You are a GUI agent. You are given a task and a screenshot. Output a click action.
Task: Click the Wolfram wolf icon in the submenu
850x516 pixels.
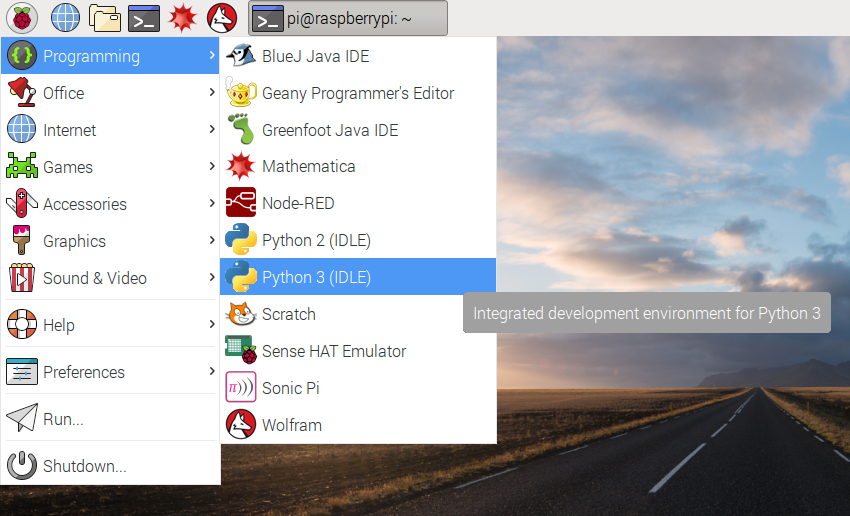tap(241, 424)
